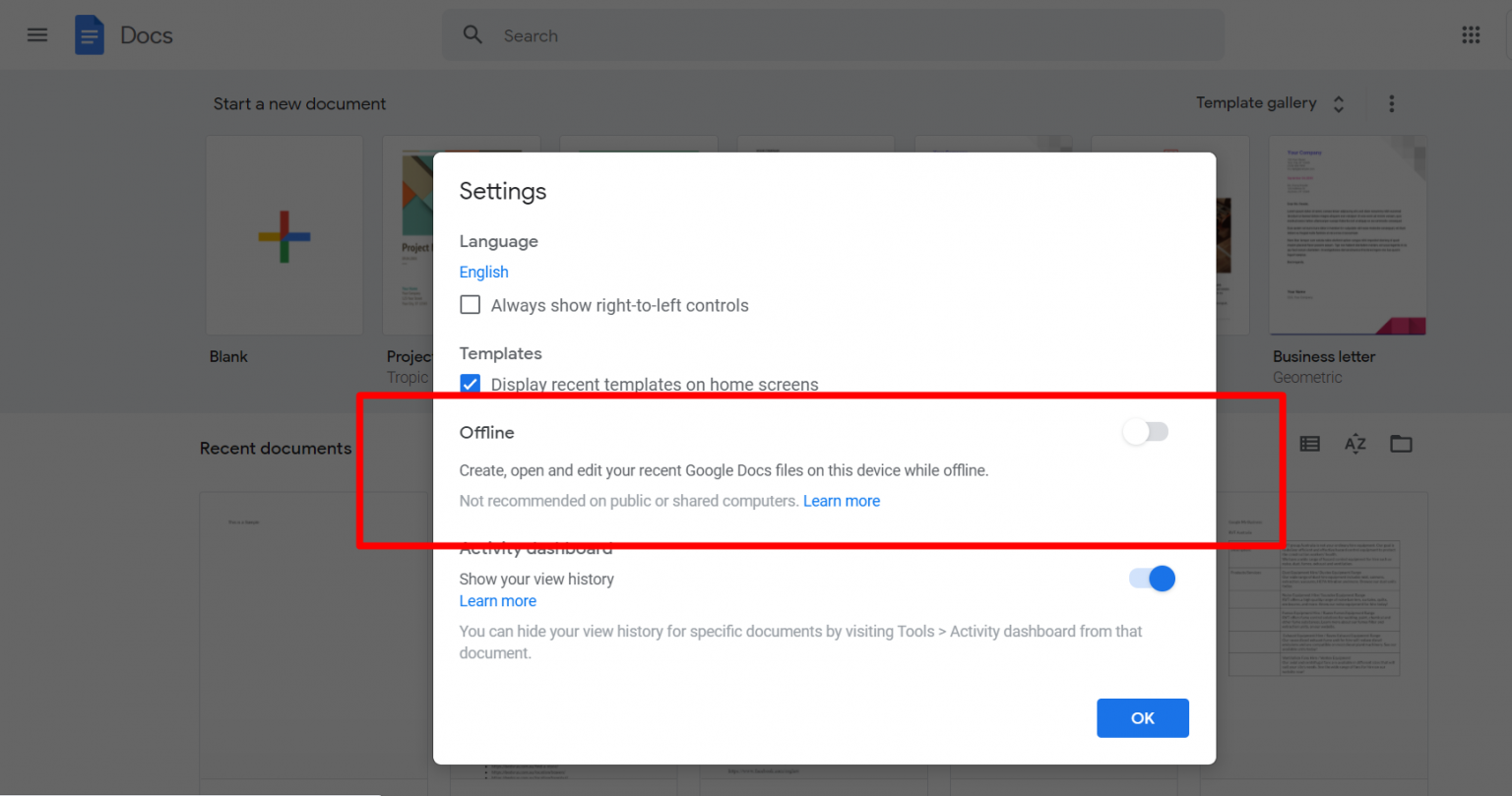Open the file picker folder icon

click(1401, 444)
